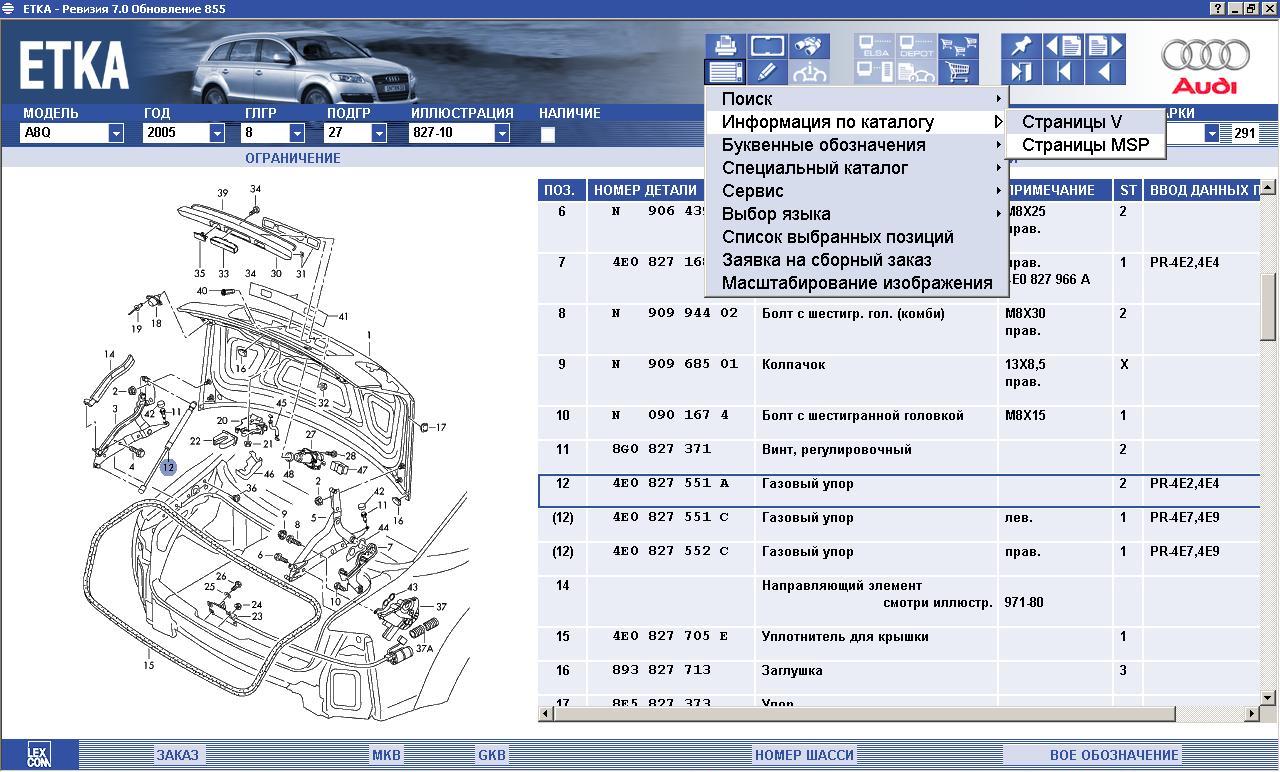Open the МОДЕЛЬ dropdown showing A8Q
1280x772 pixels.
[x=116, y=133]
